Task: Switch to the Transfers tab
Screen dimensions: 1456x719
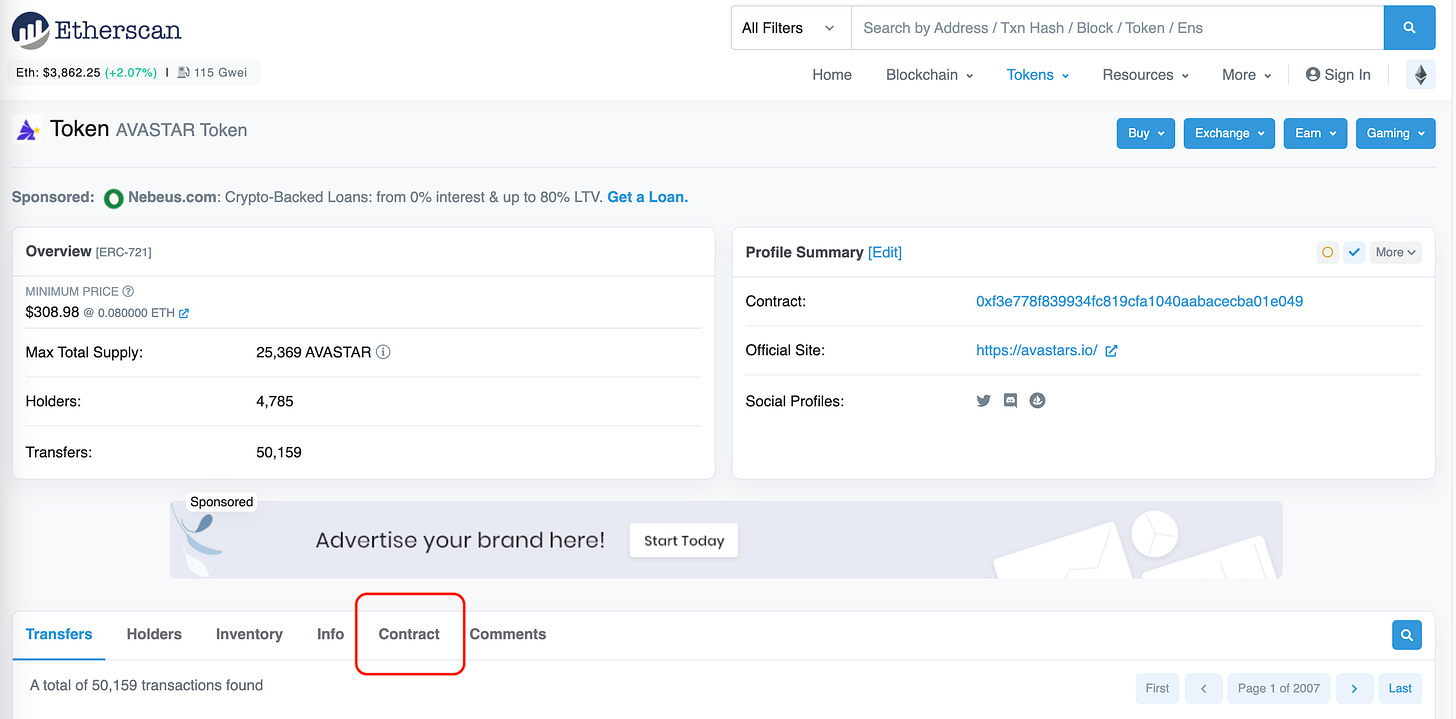Action: click(x=59, y=634)
